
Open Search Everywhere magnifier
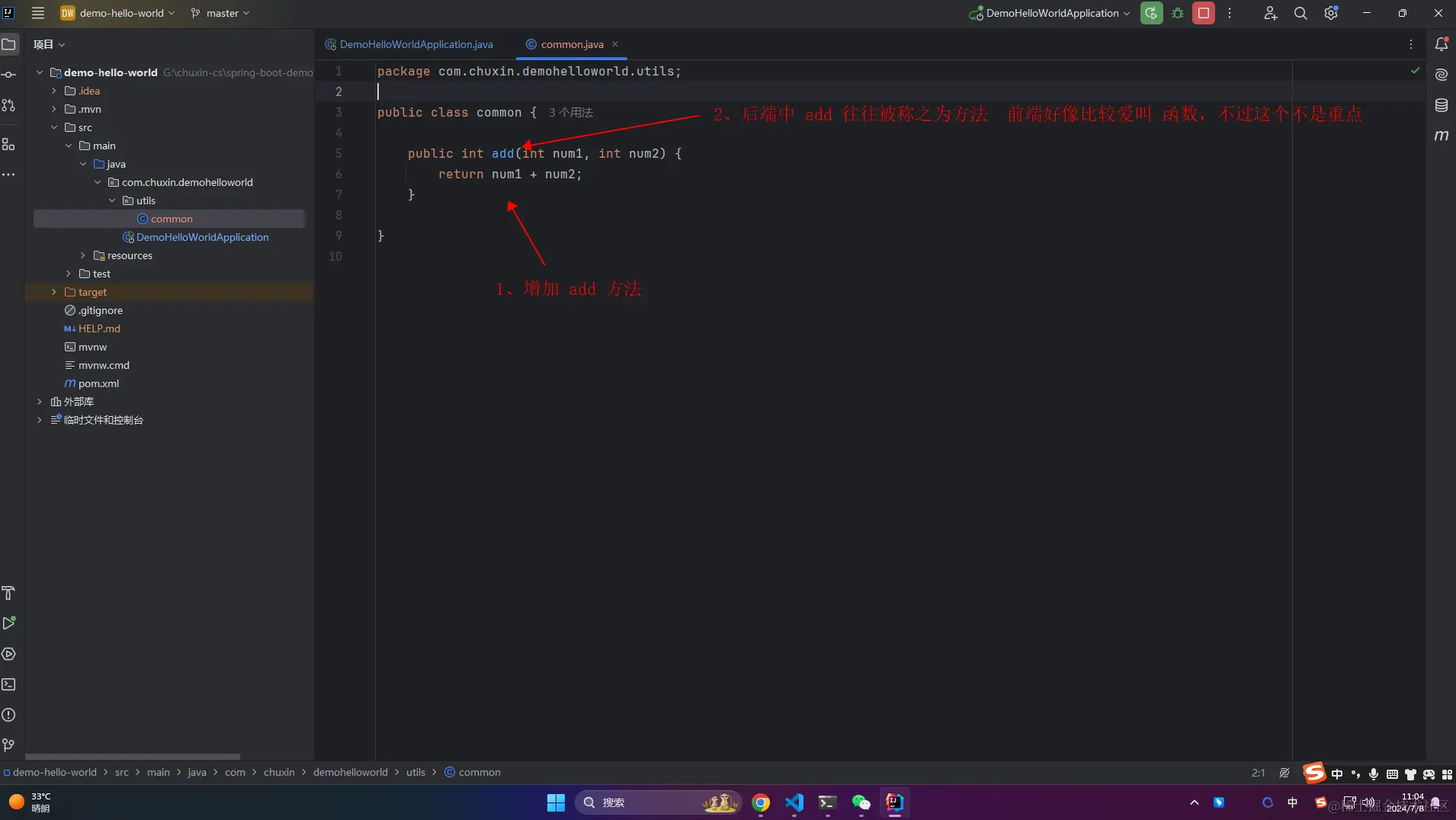pos(1300,13)
